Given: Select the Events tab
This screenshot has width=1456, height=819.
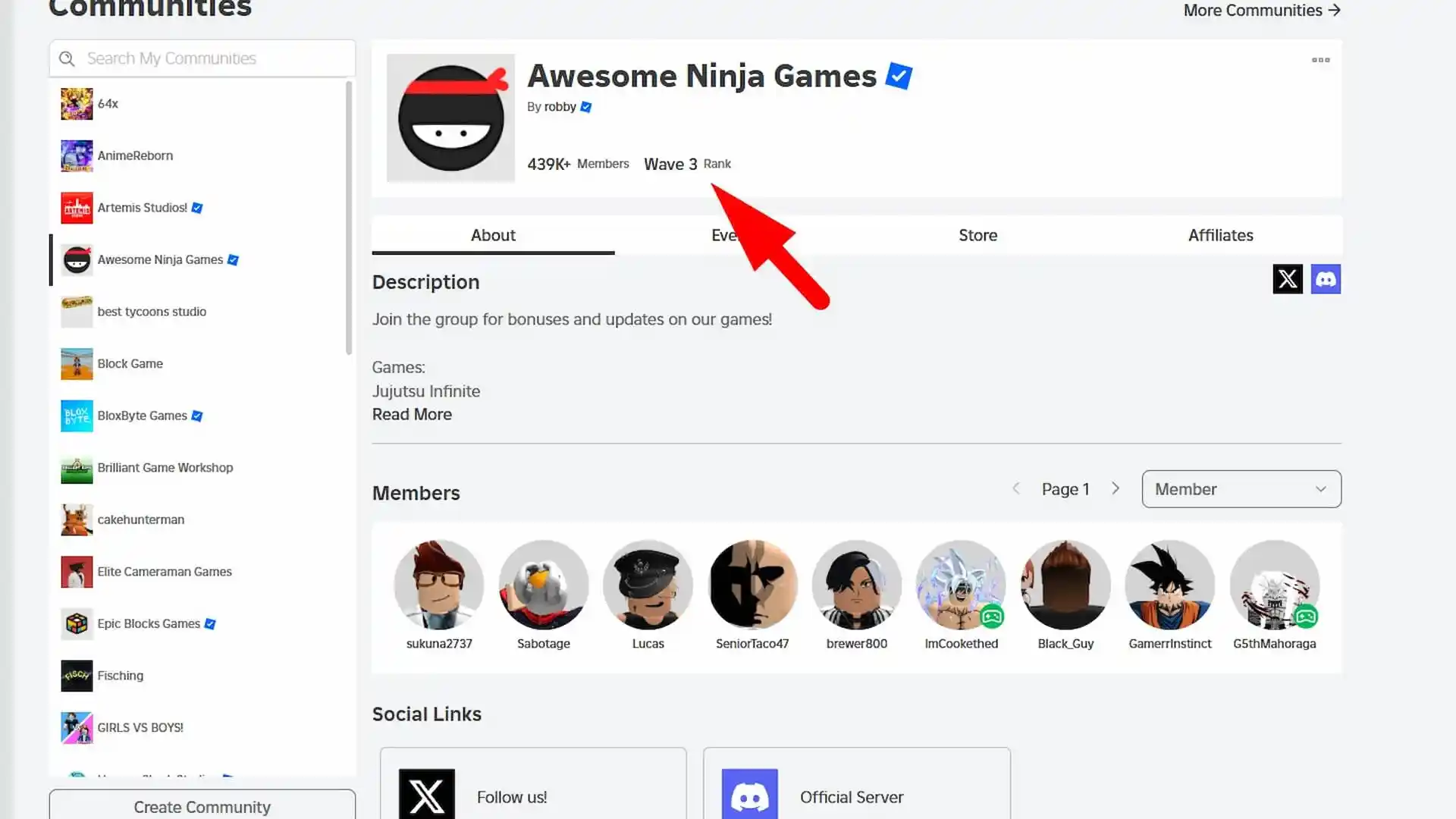Looking at the screenshot, I should 735,234.
